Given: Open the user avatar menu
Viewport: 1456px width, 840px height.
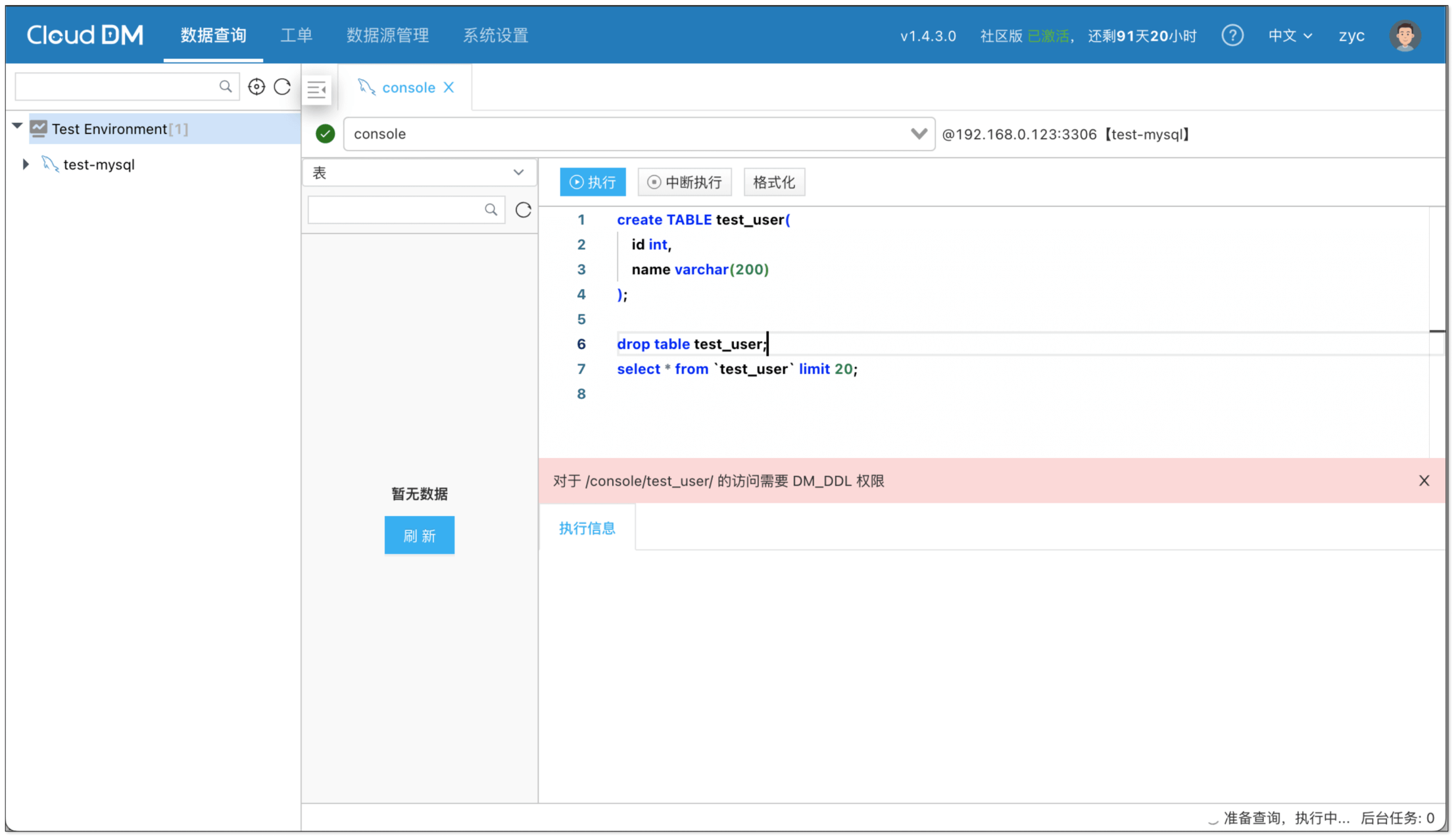Looking at the screenshot, I should coord(1405,35).
